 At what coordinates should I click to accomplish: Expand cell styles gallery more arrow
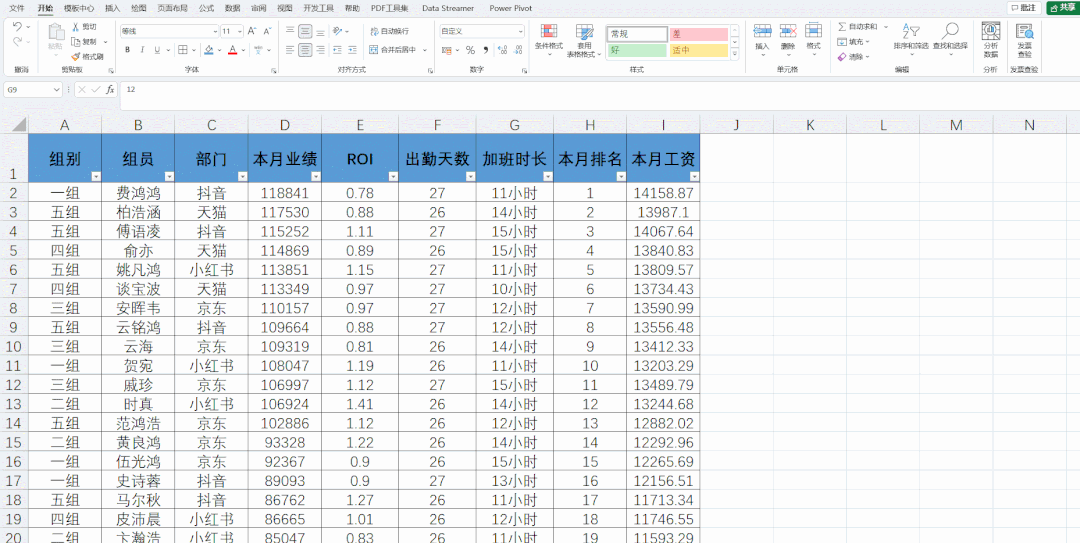pos(735,53)
